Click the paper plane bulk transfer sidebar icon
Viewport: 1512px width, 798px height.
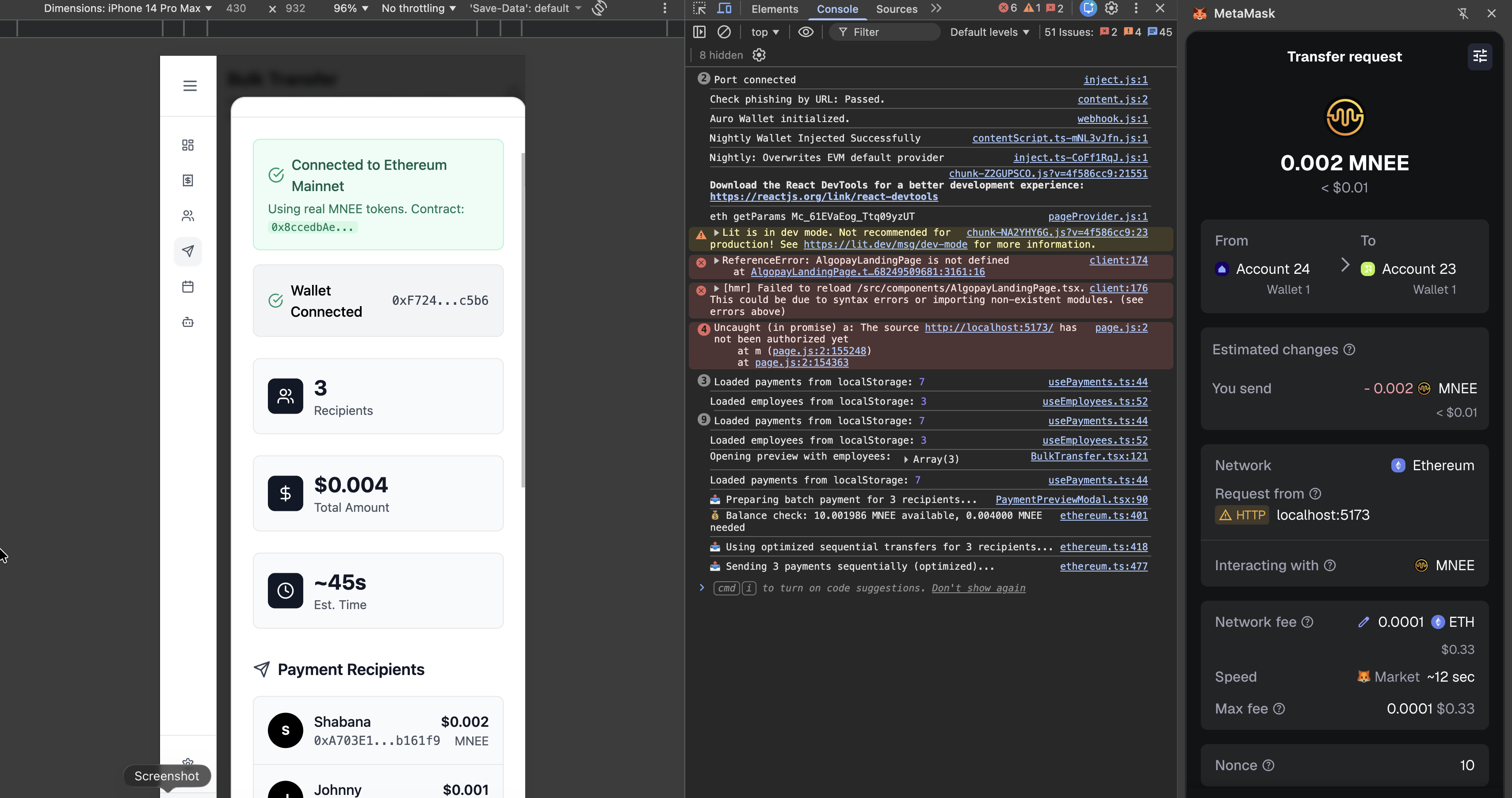pos(188,251)
